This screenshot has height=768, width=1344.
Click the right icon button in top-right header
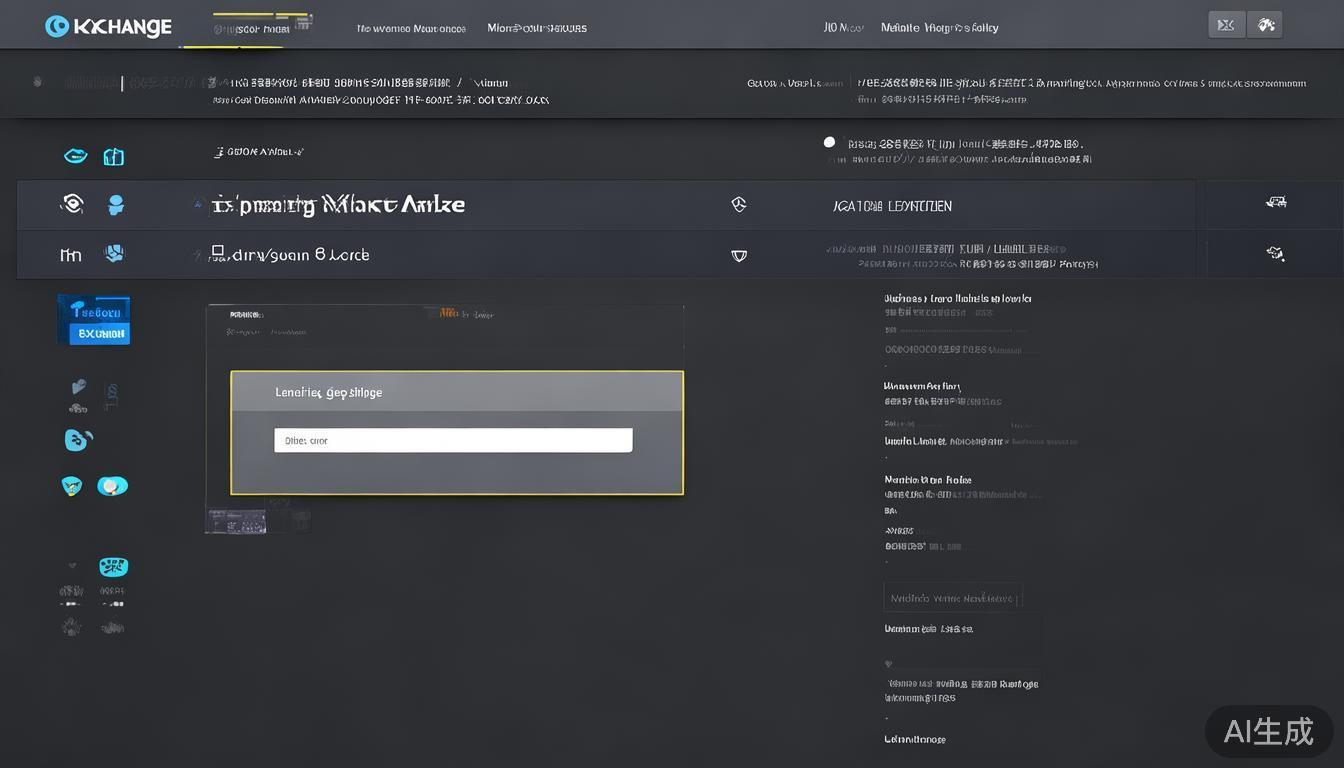coord(1265,25)
